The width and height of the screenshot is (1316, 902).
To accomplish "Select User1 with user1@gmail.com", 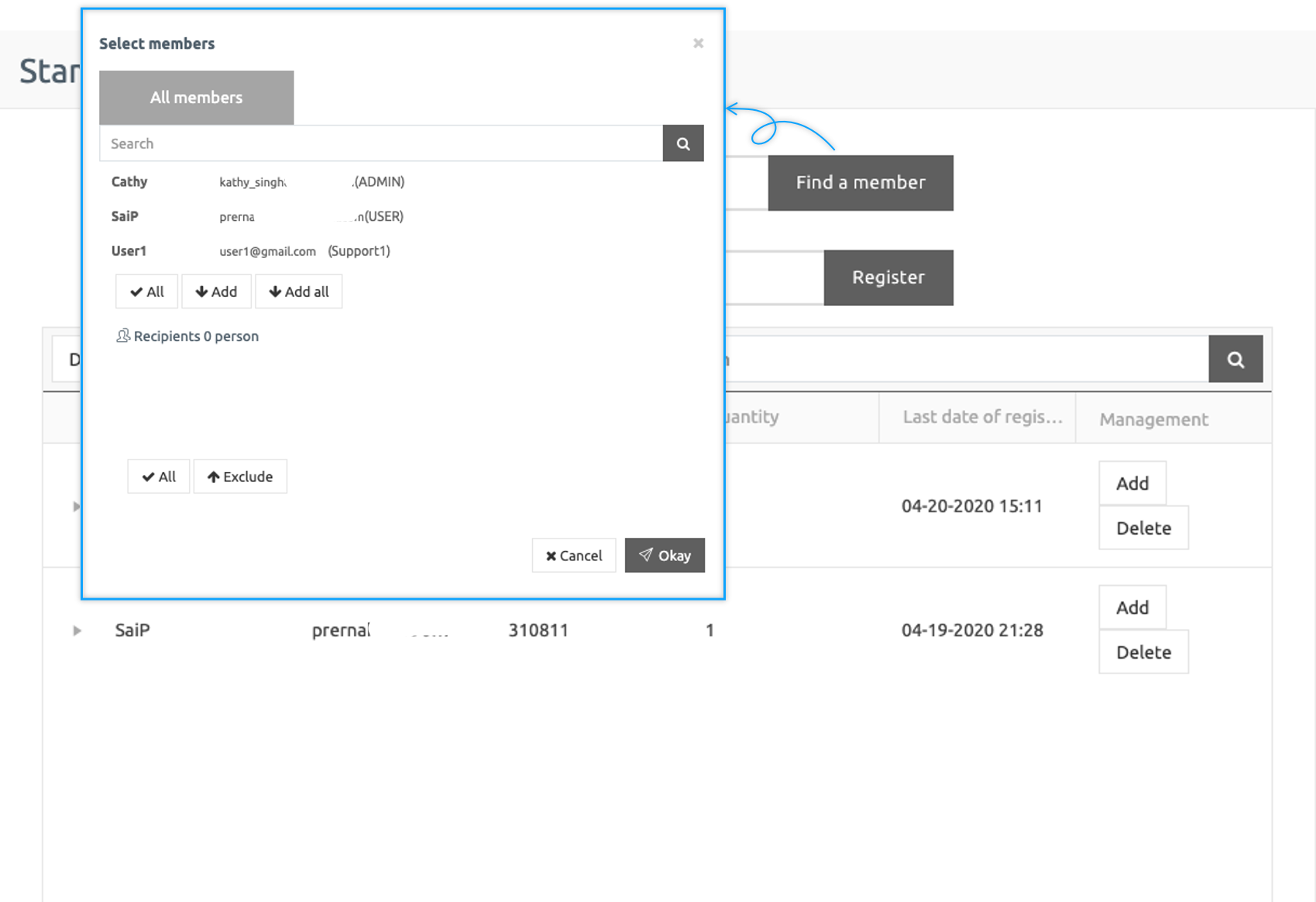I will (129, 251).
